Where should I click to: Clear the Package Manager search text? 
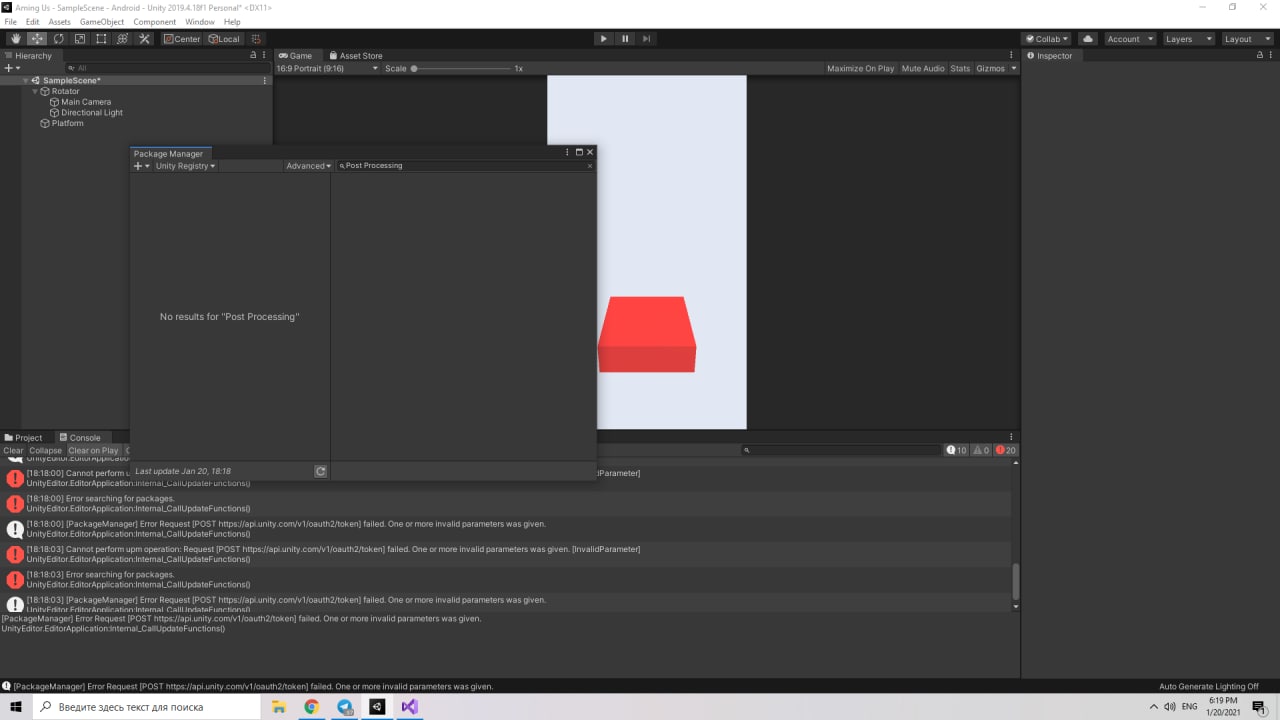[589, 166]
